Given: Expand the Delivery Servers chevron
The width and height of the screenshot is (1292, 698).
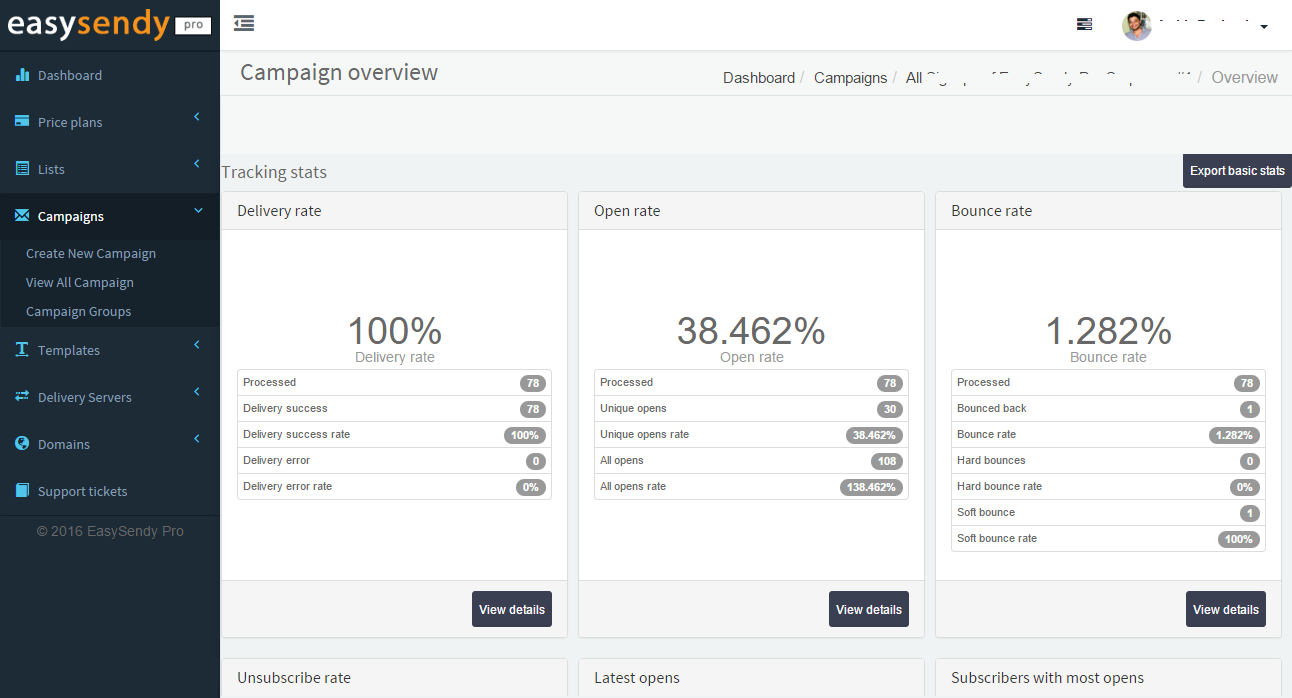Looking at the screenshot, I should click(197, 392).
